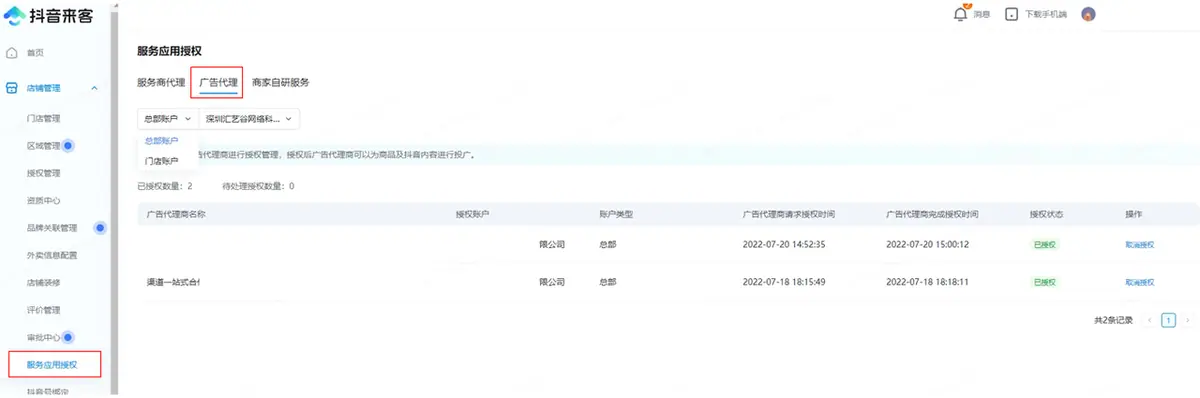Click 取消授权 for the 渠道一站式 row
1200x398 pixels.
[x=1140, y=282]
